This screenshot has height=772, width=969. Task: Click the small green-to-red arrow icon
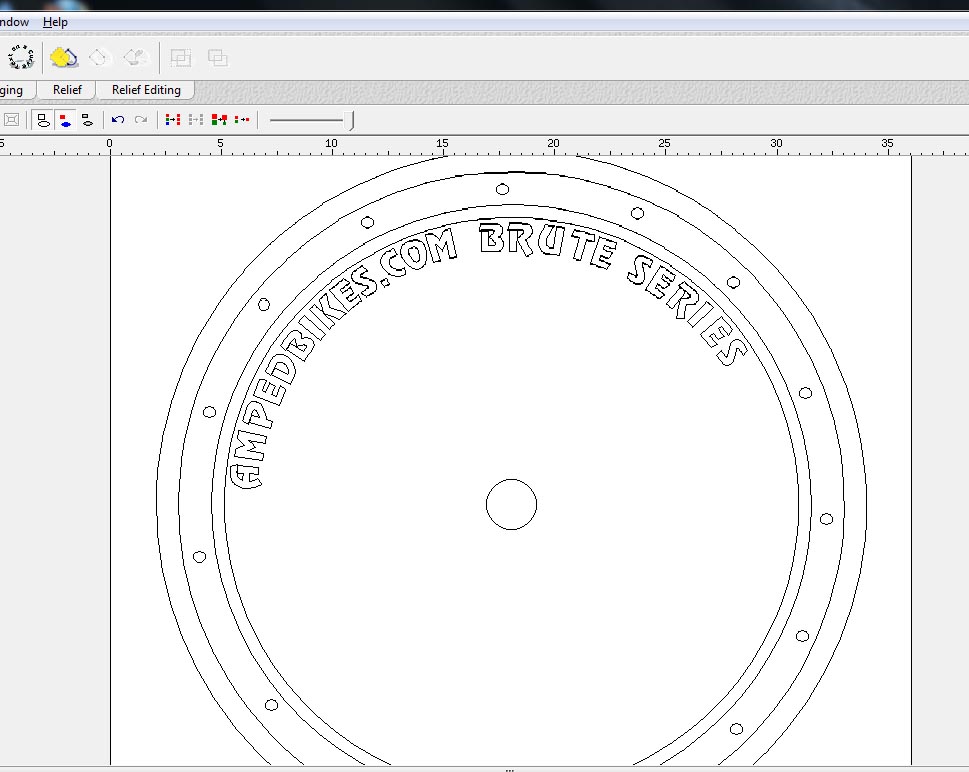tap(242, 120)
